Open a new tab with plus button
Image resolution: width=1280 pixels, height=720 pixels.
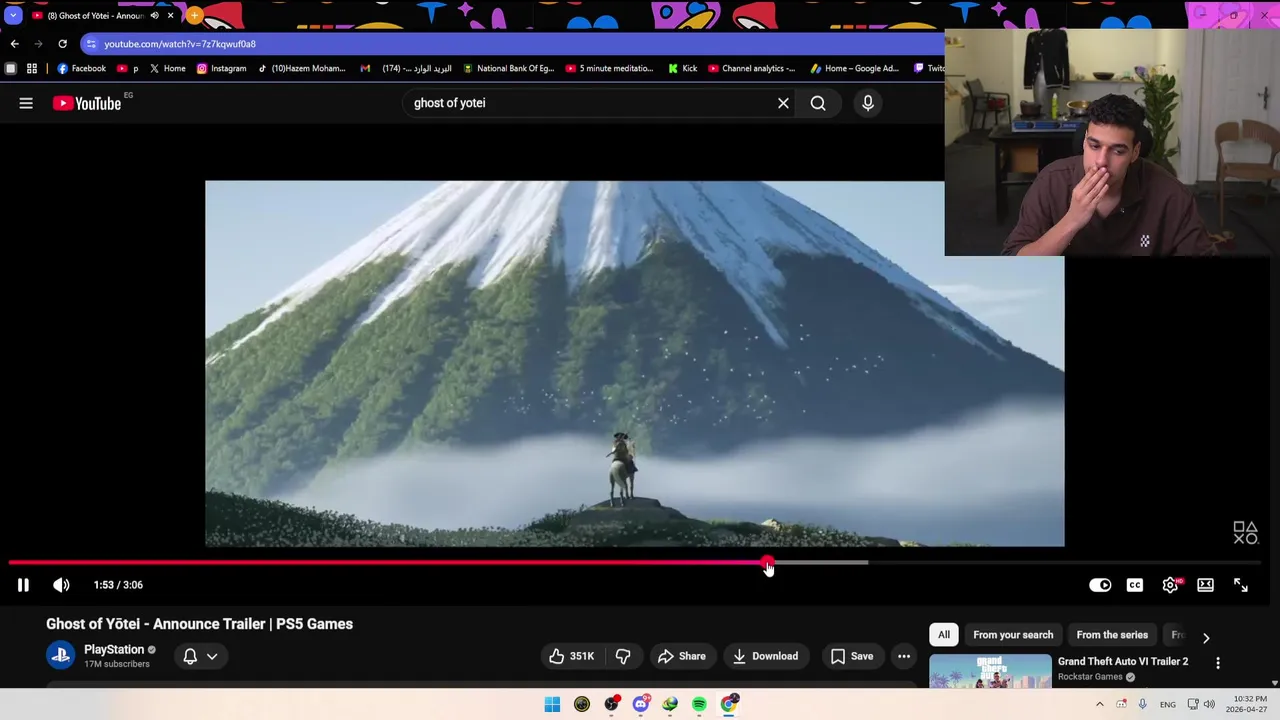[194, 16]
